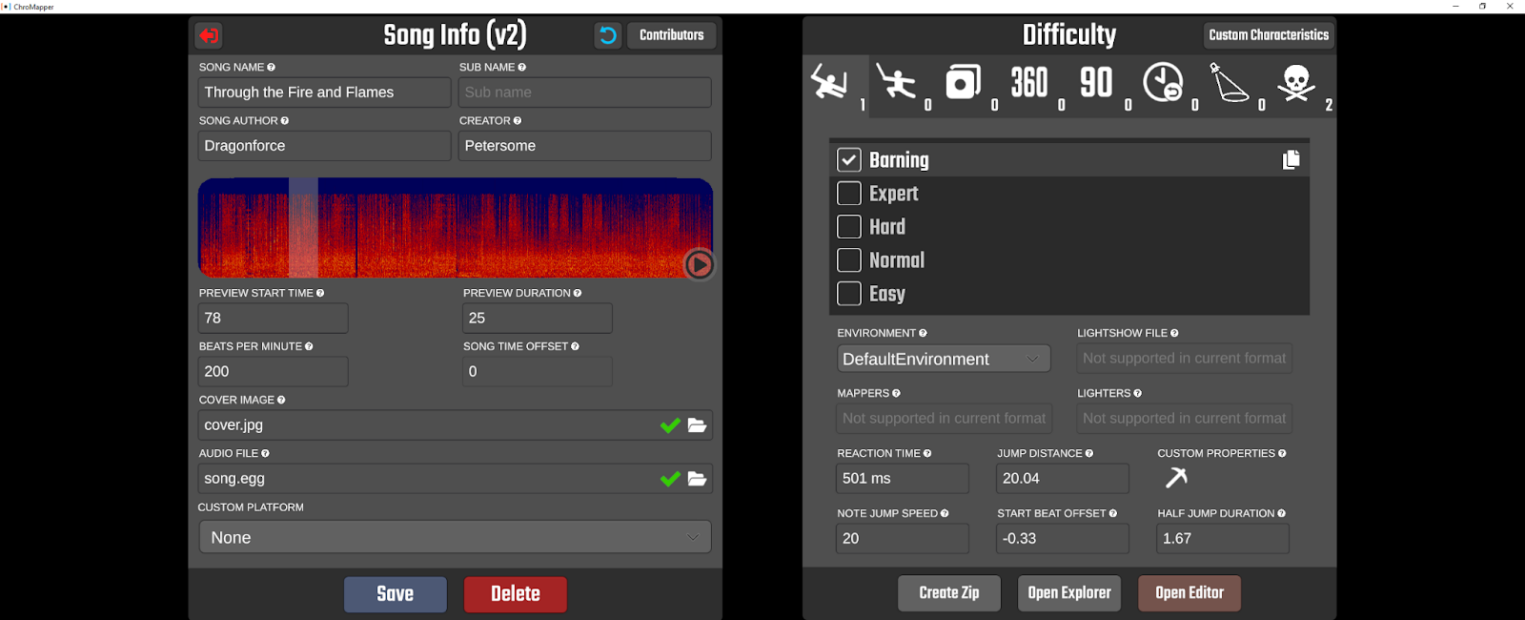Screen dimensions: 1525x620
Task: Open custom properties pickaxe icon
Action: tap(1176, 478)
